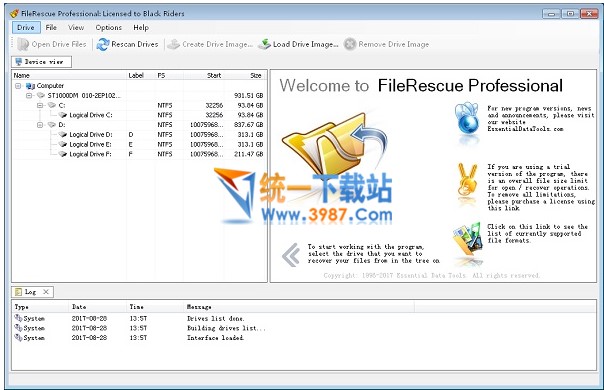Switch to the Device view tab
The image size is (604, 390).
pos(42,62)
